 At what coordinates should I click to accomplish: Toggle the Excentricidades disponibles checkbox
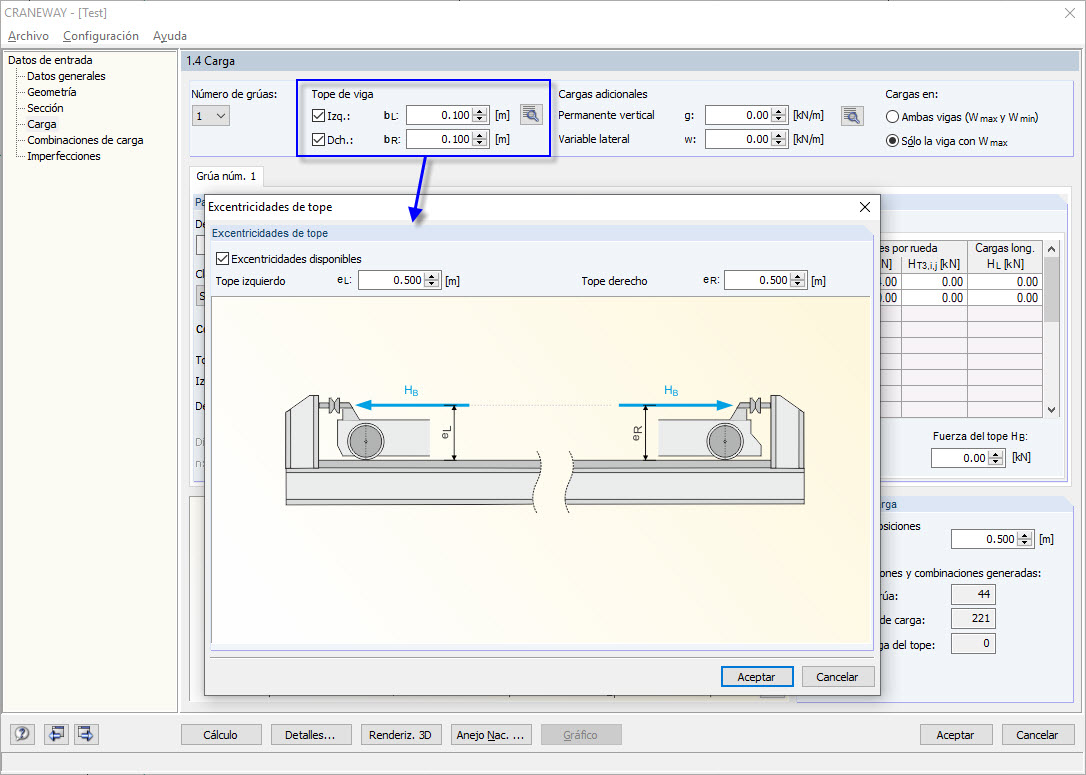(x=222, y=258)
